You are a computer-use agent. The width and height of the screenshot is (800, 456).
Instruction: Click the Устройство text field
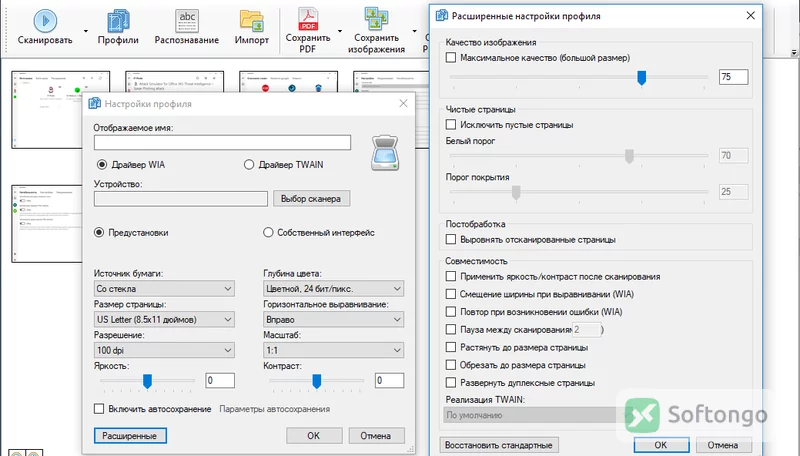(181, 199)
